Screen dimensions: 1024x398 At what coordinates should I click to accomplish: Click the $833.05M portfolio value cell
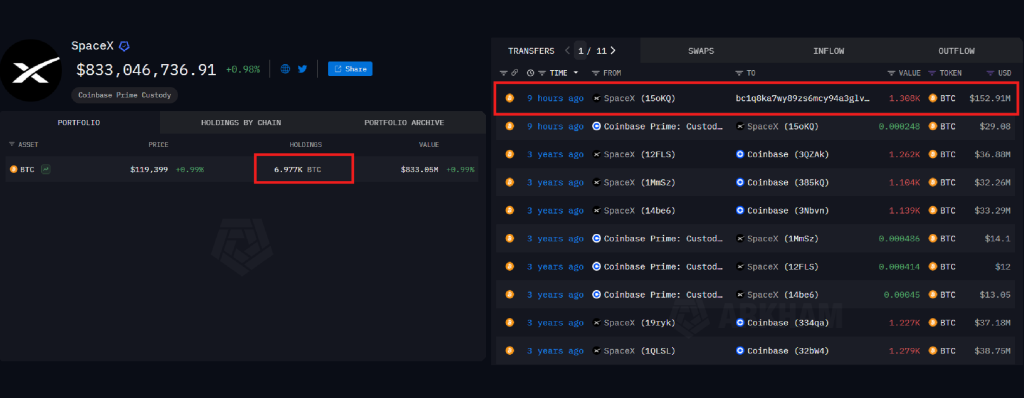tap(419, 169)
